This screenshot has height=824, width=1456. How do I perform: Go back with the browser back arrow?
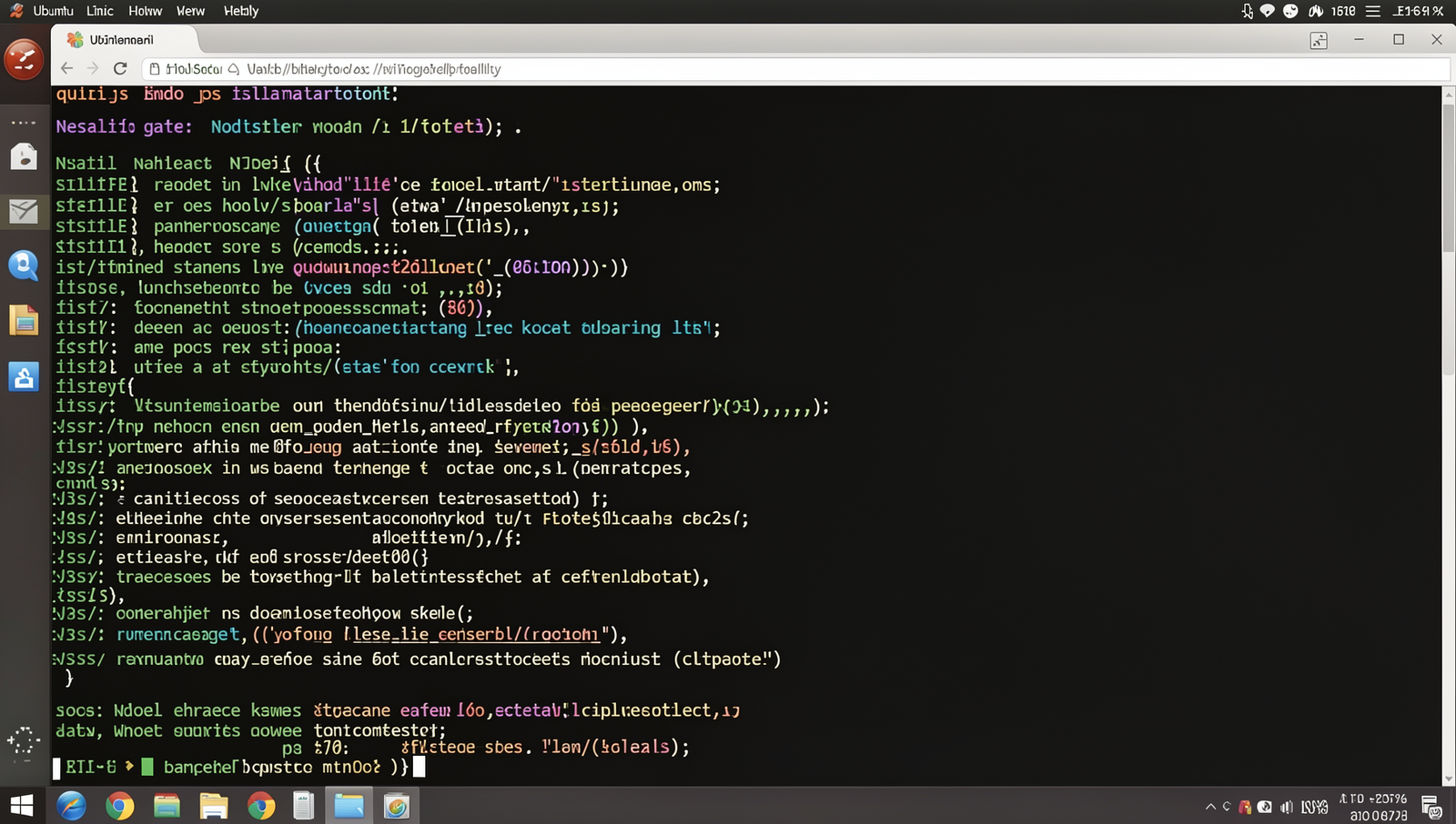tap(66, 68)
